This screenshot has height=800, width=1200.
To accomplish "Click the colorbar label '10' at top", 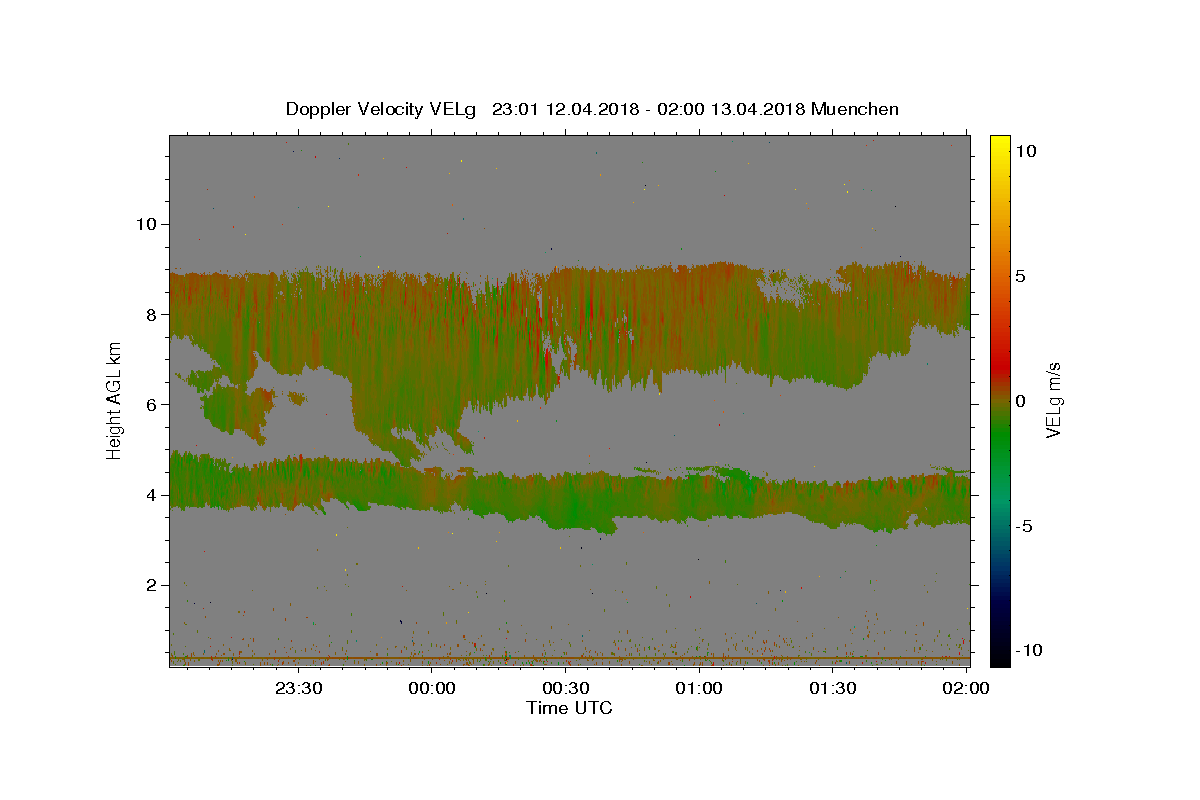I will pyautogui.click(x=1026, y=151).
